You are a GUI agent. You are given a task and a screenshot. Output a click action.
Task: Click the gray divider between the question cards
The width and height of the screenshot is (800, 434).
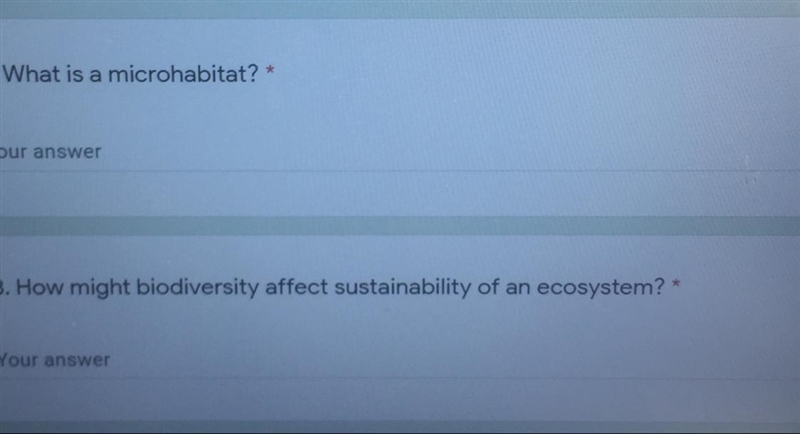tap(400, 226)
